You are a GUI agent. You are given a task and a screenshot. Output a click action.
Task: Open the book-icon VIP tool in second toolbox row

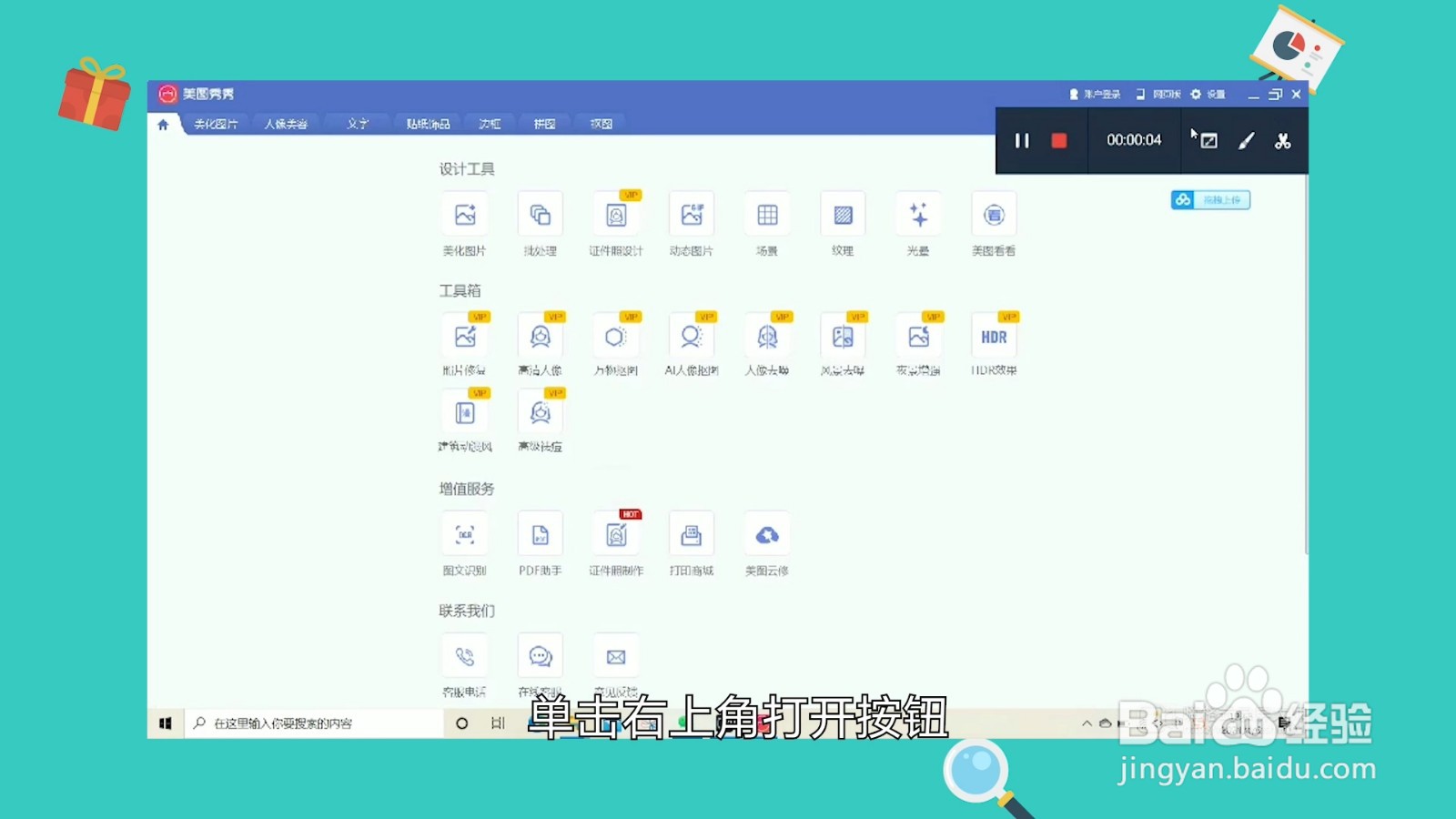pyautogui.click(x=465, y=413)
